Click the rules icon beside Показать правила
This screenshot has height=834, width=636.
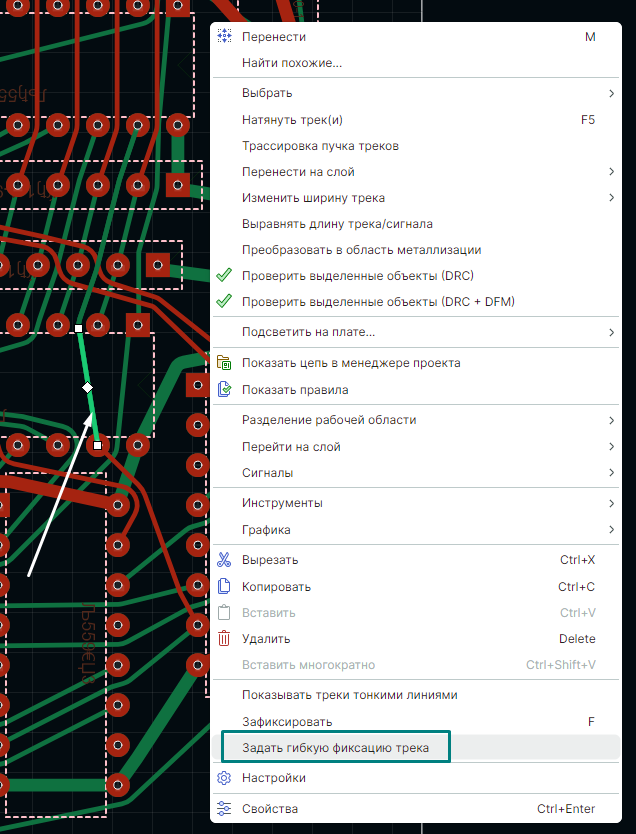click(x=224, y=390)
